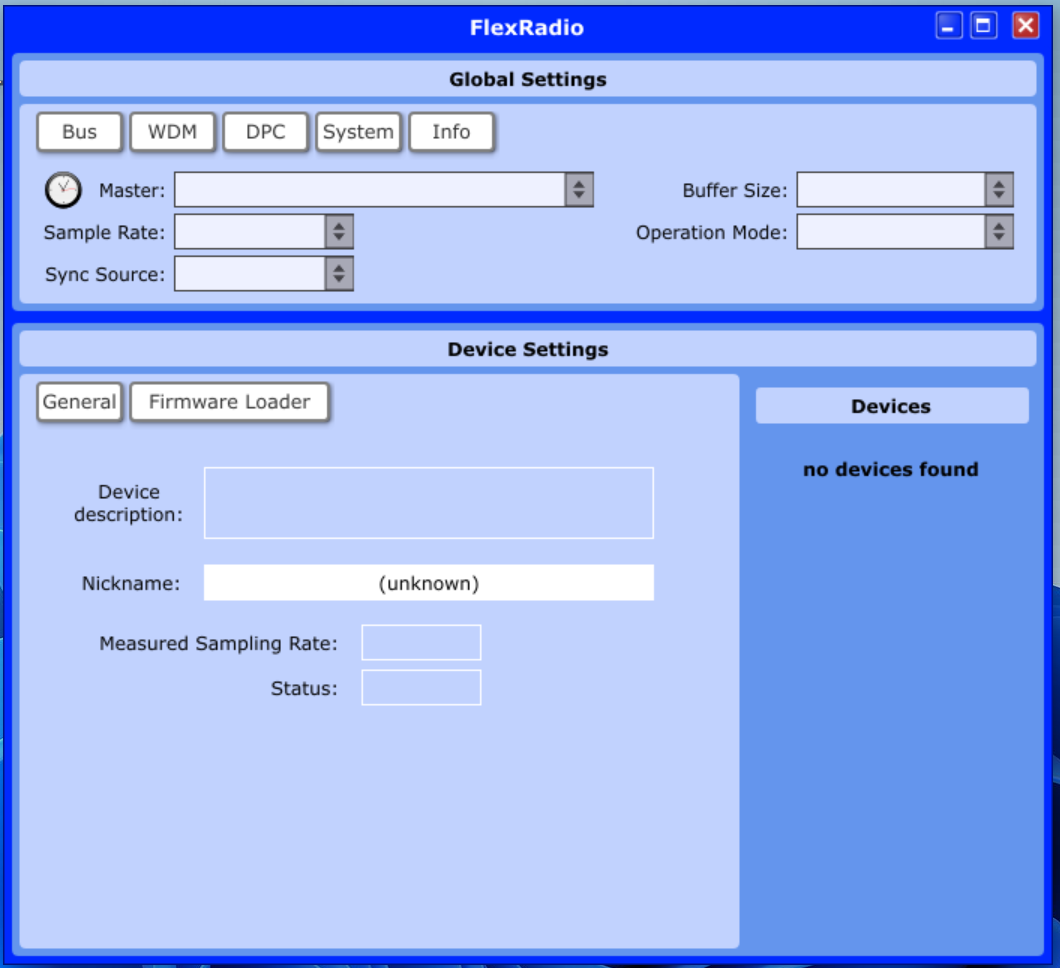Click the Devices panel header
The height and width of the screenshot is (968, 1060).
click(892, 406)
